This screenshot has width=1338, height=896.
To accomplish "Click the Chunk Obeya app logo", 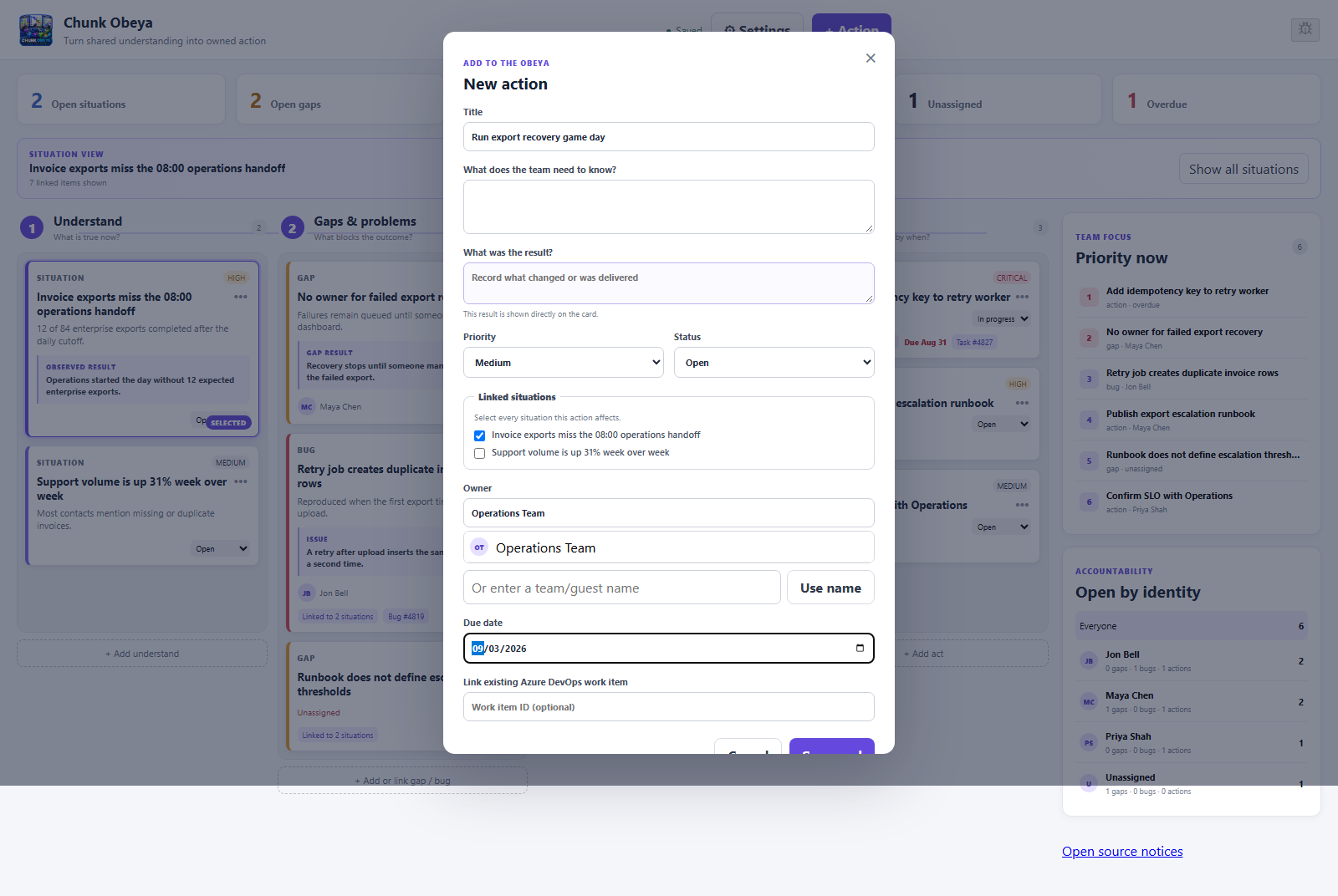I will tap(36, 30).
